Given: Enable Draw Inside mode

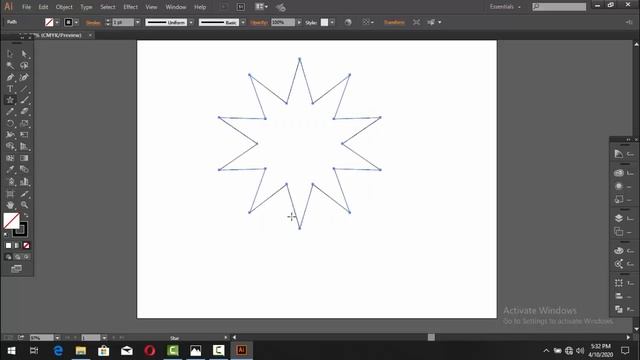Looking at the screenshot, I should coord(26,257).
